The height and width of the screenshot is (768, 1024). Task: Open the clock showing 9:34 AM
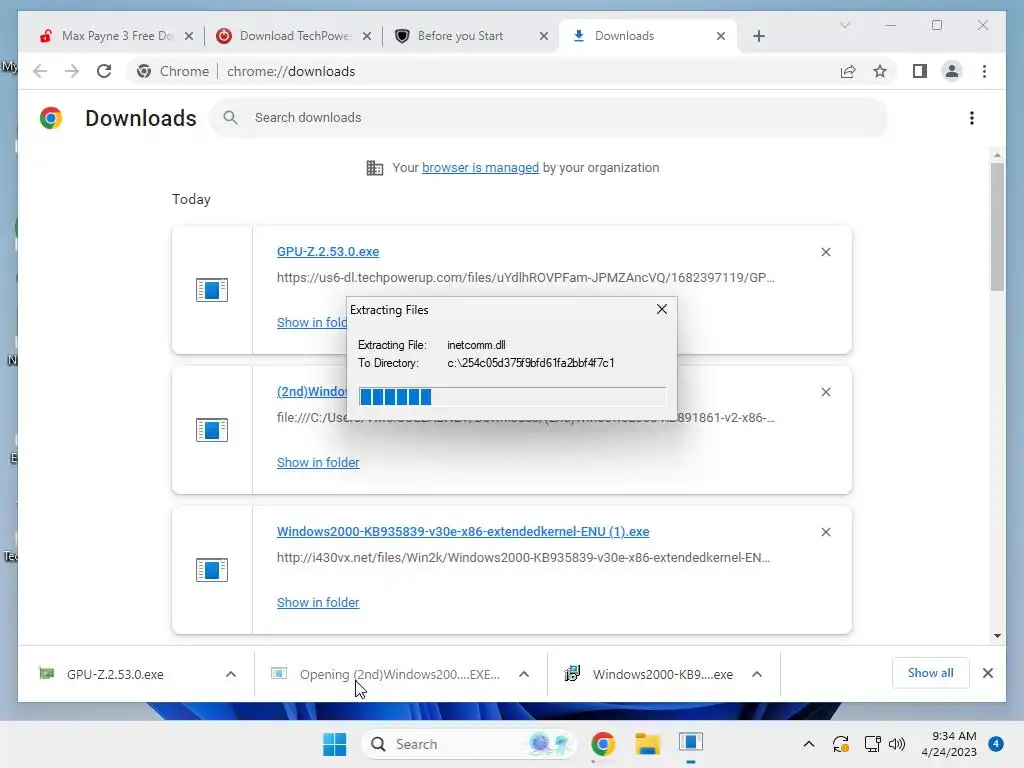click(x=949, y=744)
